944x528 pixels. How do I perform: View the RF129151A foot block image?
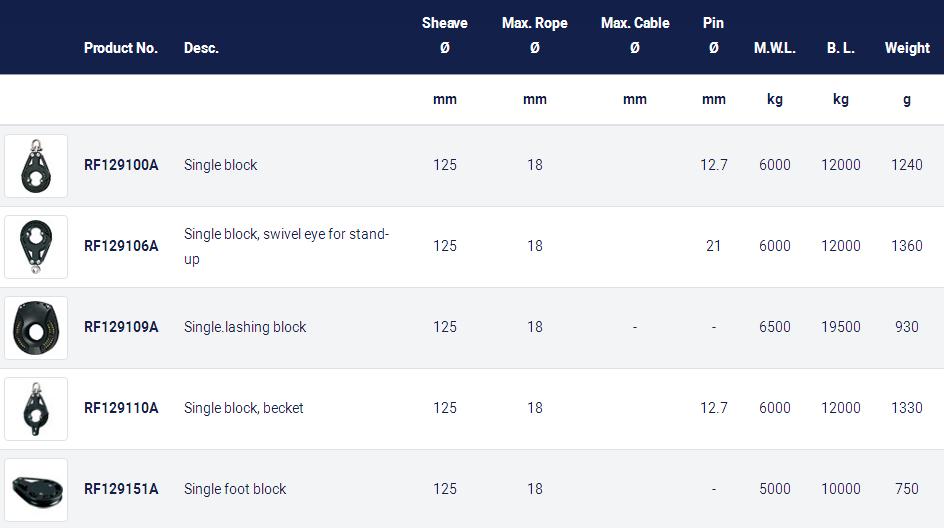[x=36, y=490]
